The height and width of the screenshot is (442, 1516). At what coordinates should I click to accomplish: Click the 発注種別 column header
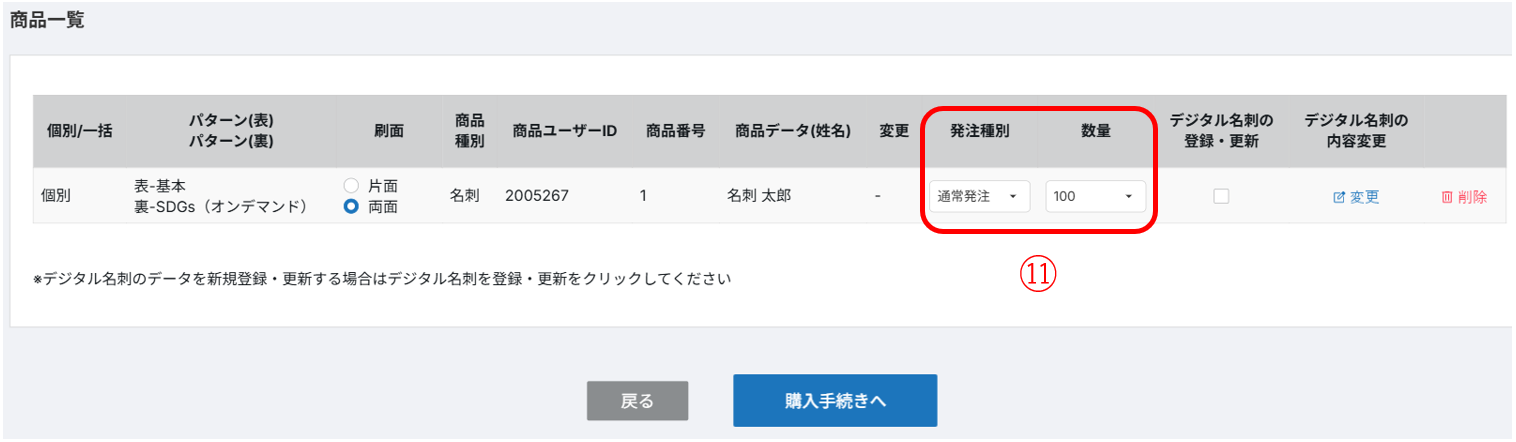979,131
